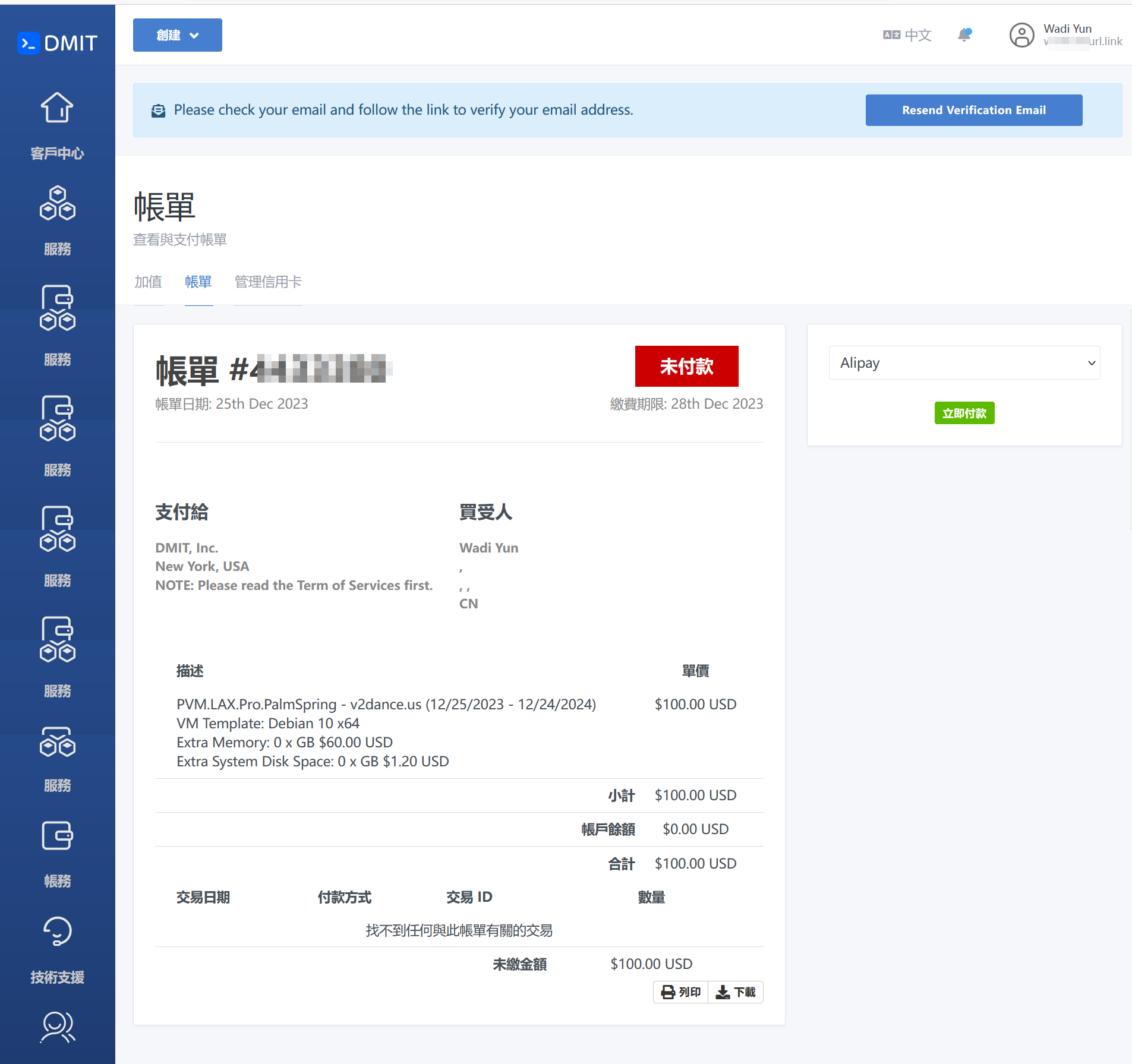The image size is (1132, 1064).
Task: Expand the 創建 dropdown button
Action: pos(177,35)
